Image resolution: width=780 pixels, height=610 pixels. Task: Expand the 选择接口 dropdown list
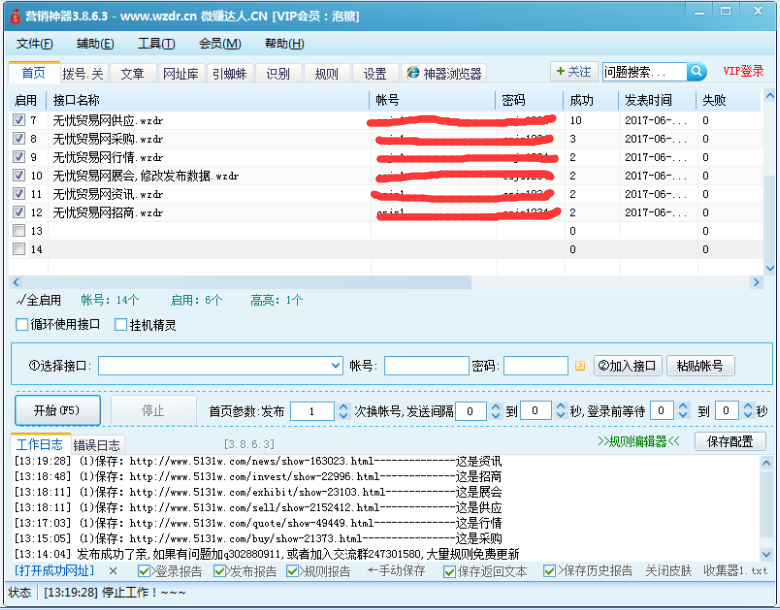click(335, 366)
